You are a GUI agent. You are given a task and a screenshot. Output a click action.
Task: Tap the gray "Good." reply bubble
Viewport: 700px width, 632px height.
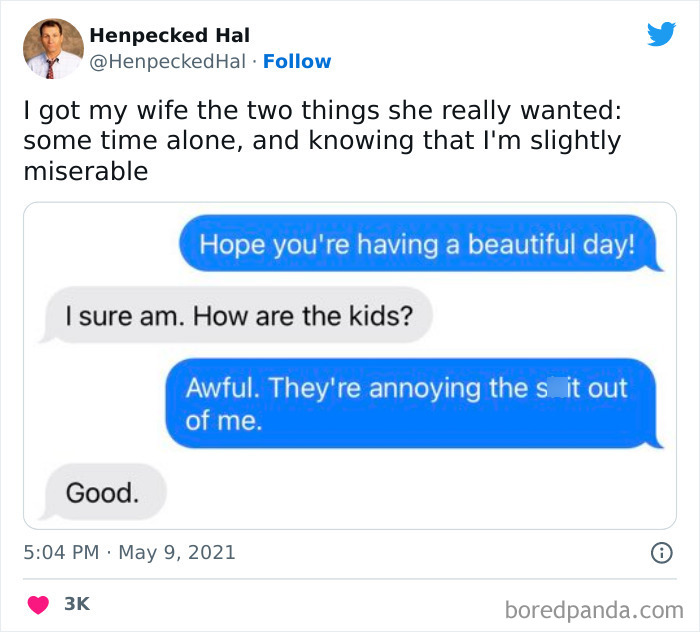tap(102, 492)
